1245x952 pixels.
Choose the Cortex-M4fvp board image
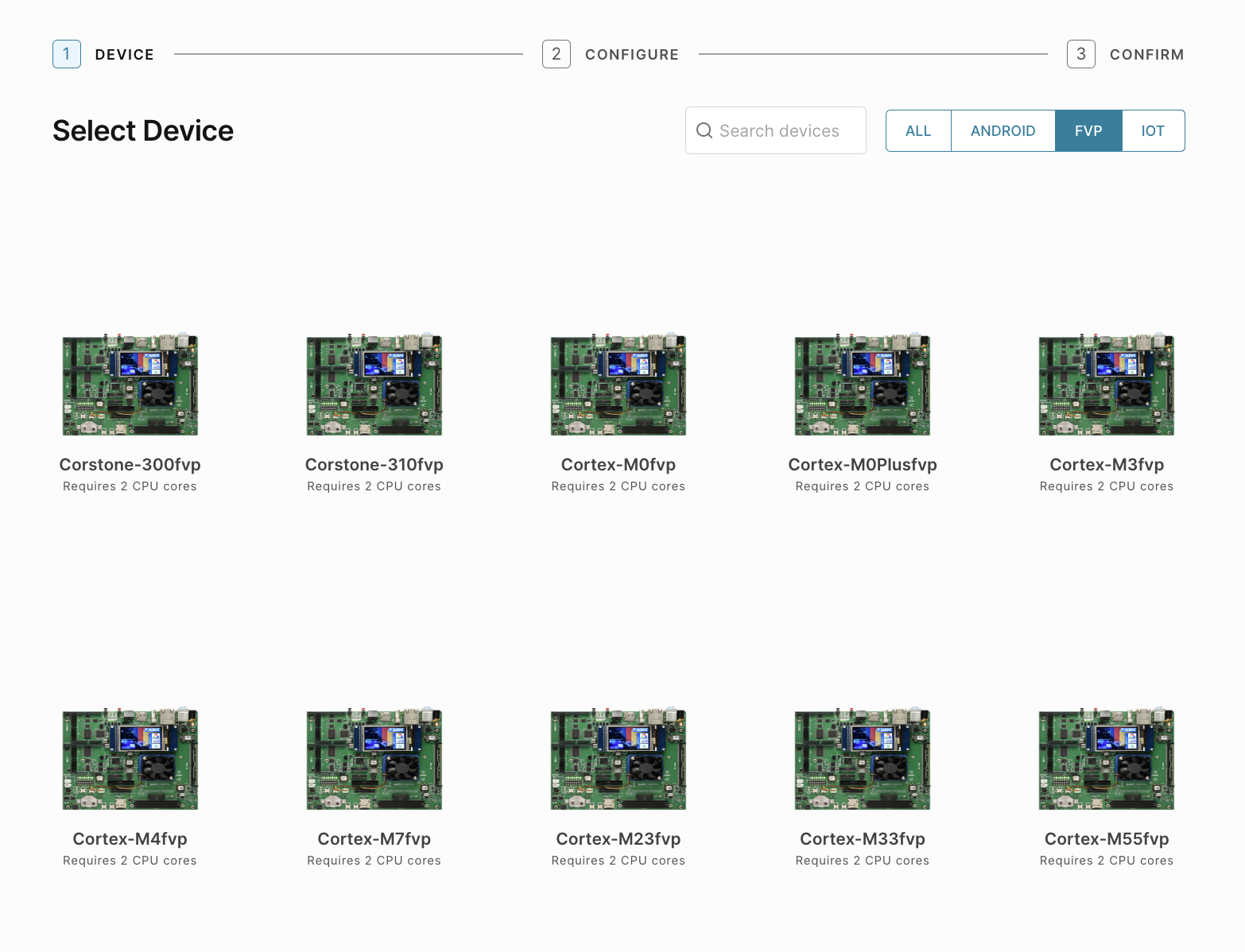point(130,758)
